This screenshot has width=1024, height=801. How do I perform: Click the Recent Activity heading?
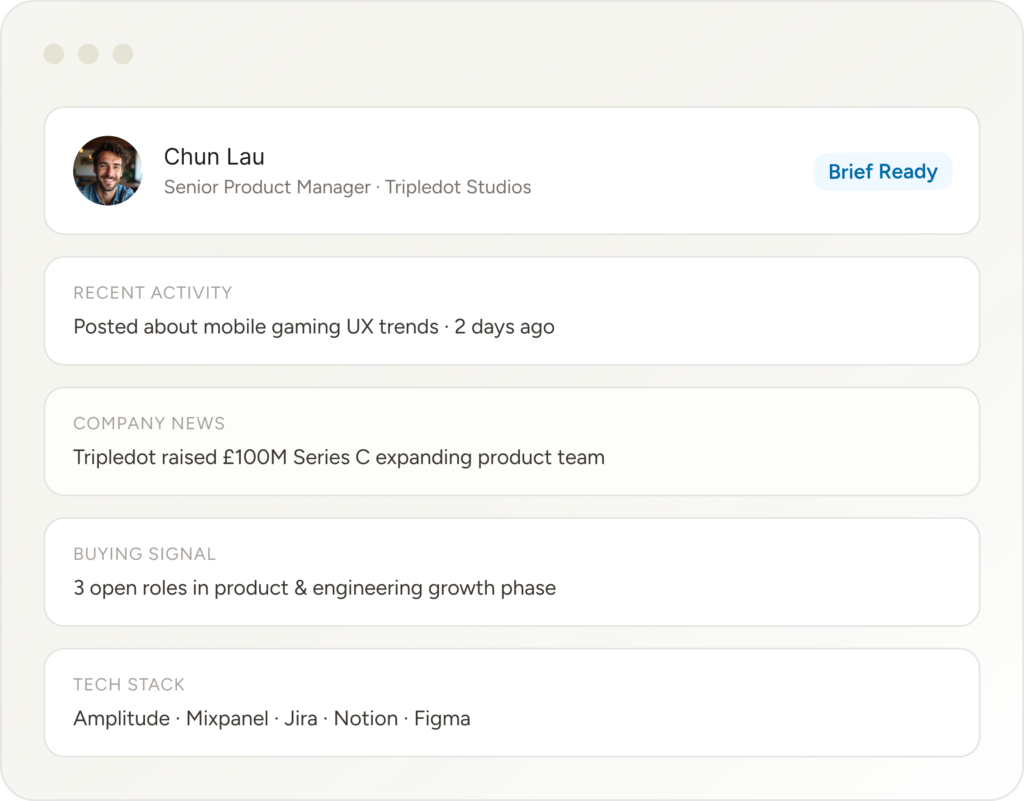tap(152, 293)
